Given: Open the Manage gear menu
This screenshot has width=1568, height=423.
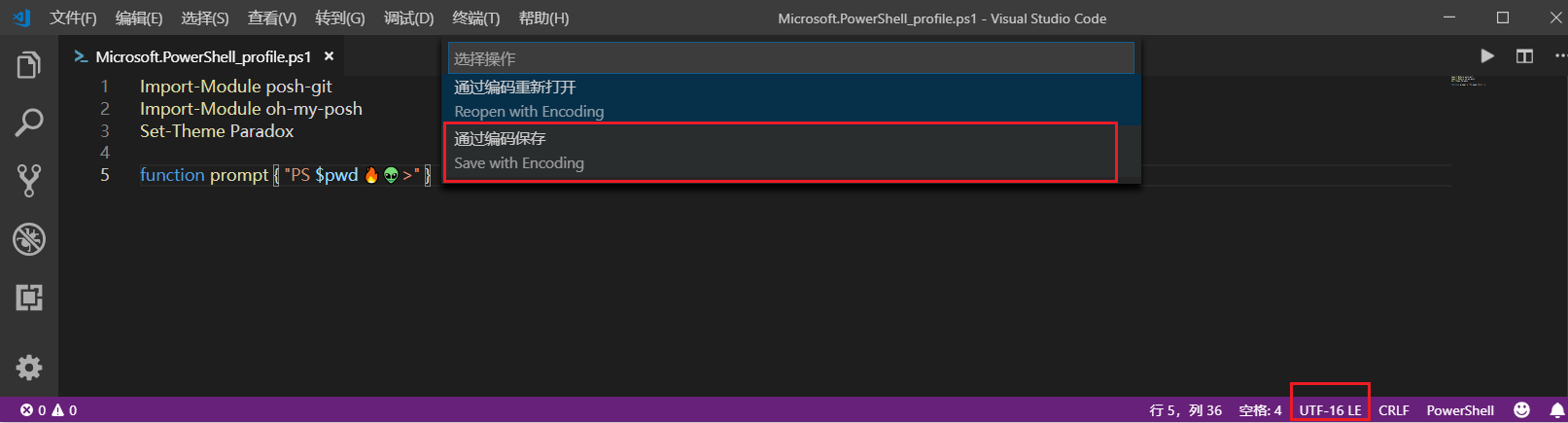Looking at the screenshot, I should 29,367.
